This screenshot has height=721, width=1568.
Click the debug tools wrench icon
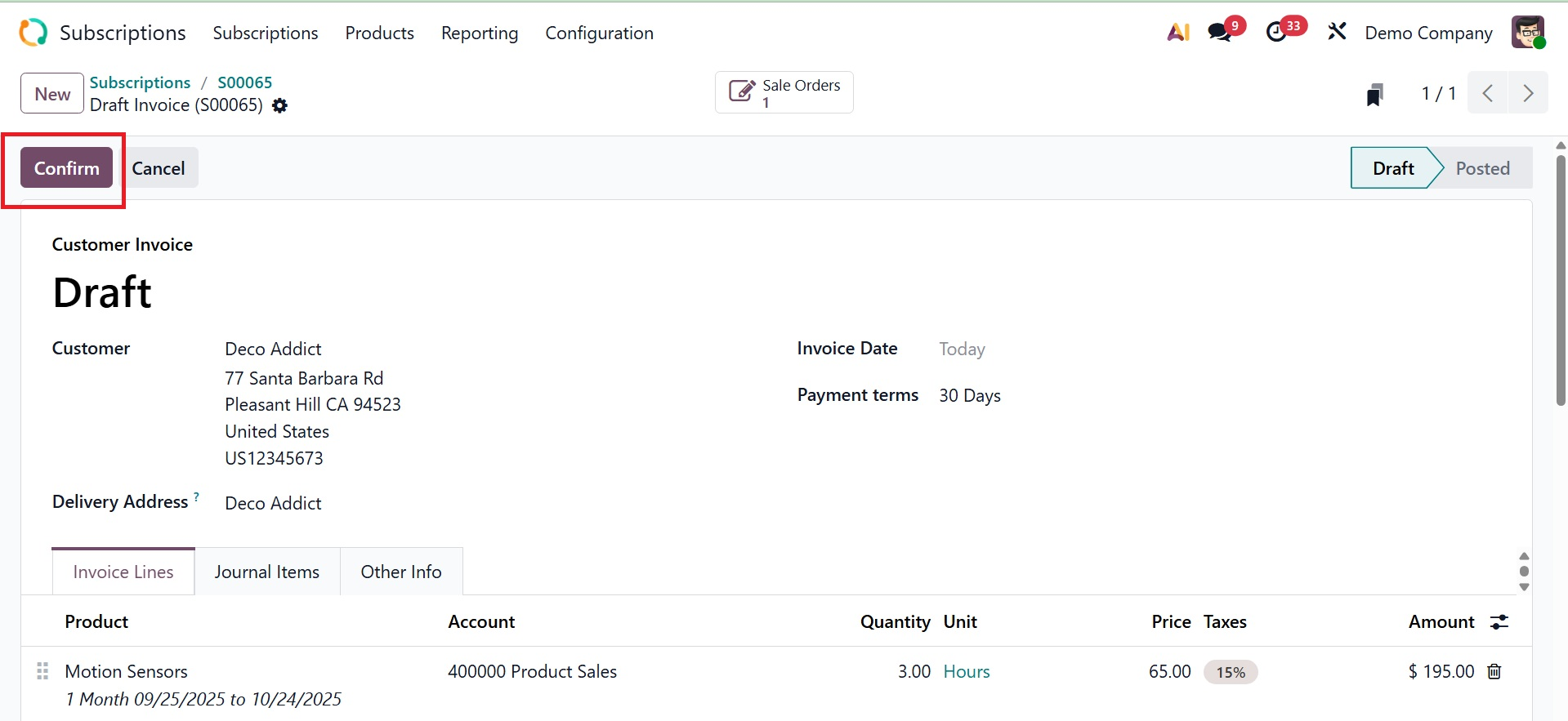[1337, 33]
